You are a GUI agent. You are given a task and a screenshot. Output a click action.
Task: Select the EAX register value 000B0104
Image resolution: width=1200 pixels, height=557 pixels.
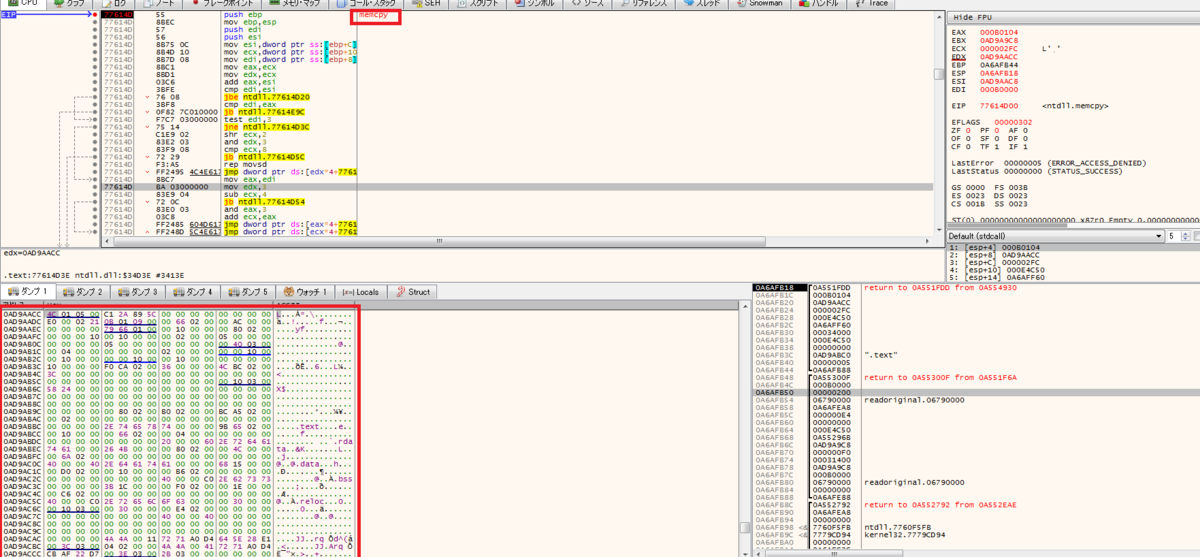tap(999, 33)
